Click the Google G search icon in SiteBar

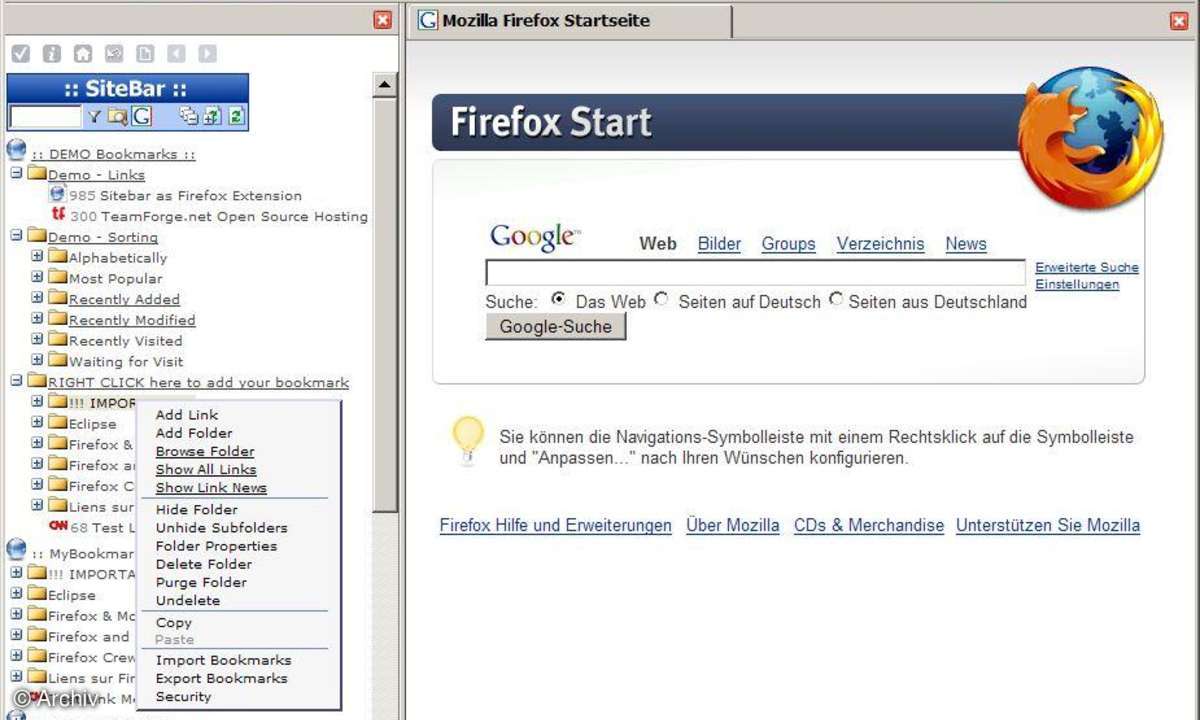[x=141, y=117]
